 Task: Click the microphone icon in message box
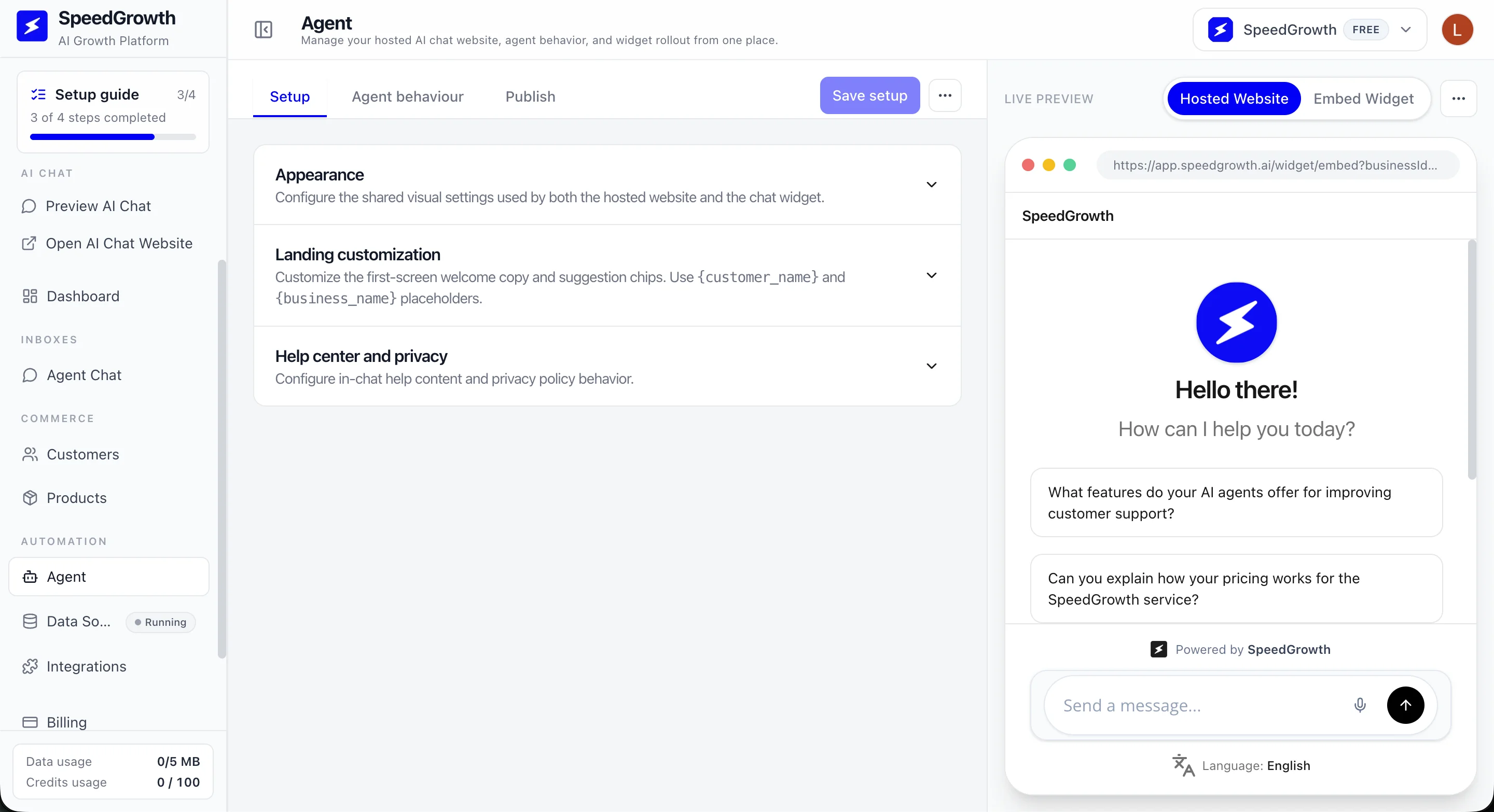[1360, 705]
